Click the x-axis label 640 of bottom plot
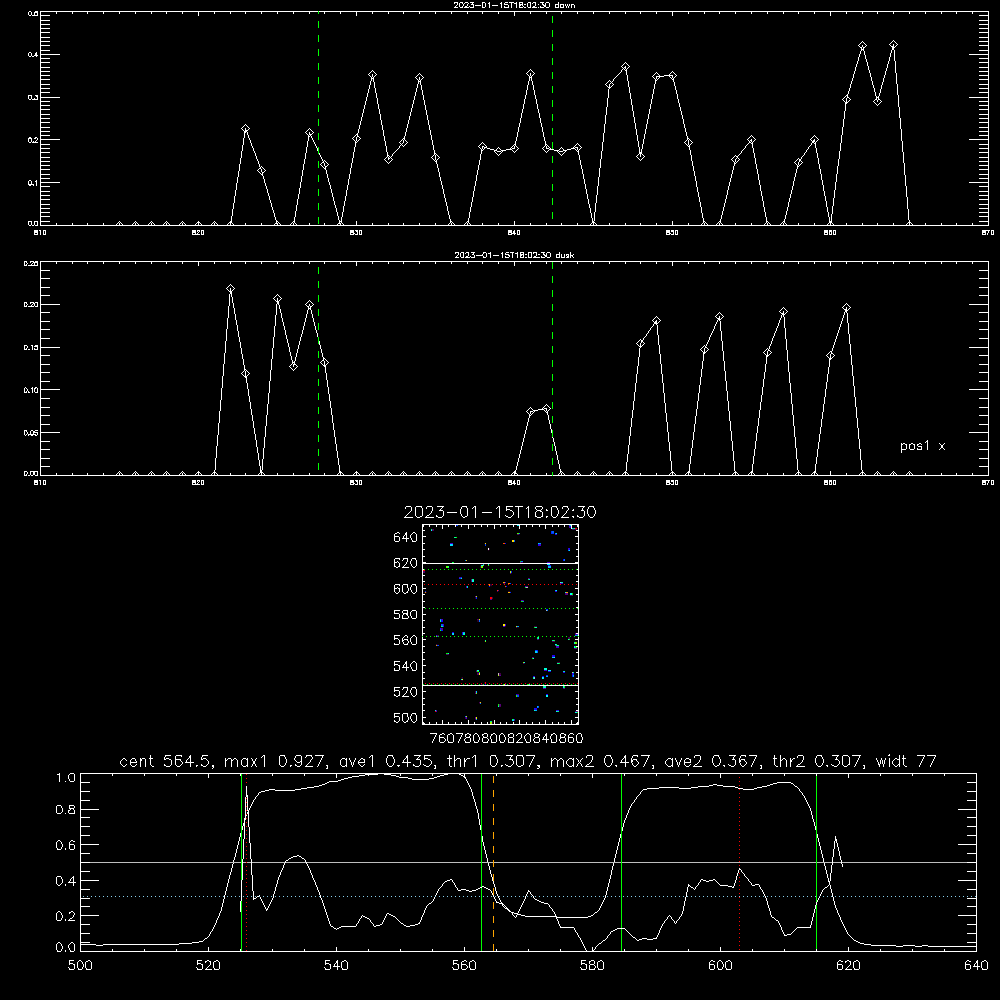Image resolution: width=1000 pixels, height=1000 pixels. click(976, 966)
